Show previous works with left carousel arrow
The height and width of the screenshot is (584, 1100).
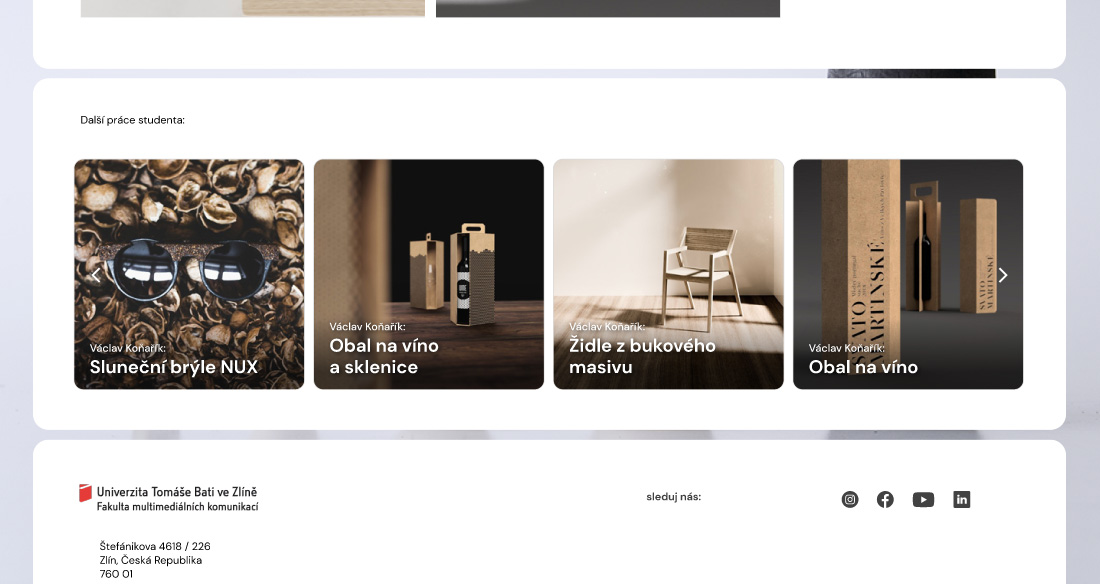(96, 275)
